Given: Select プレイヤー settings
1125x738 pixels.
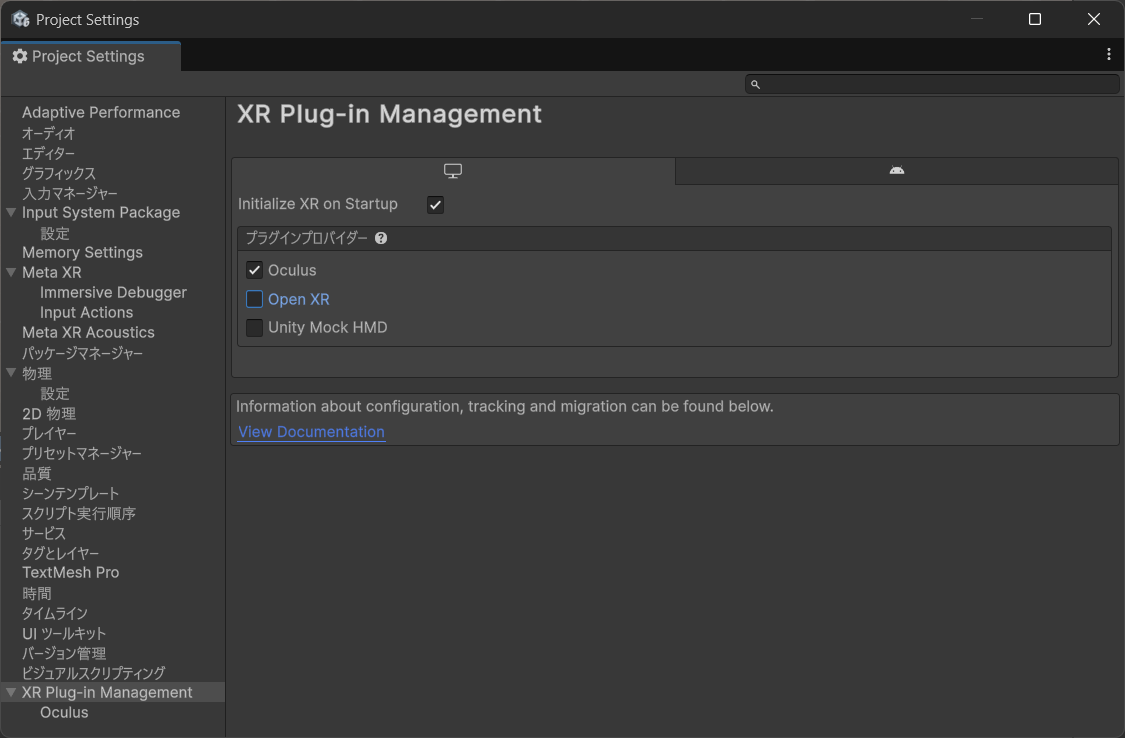Looking at the screenshot, I should click(x=49, y=433).
